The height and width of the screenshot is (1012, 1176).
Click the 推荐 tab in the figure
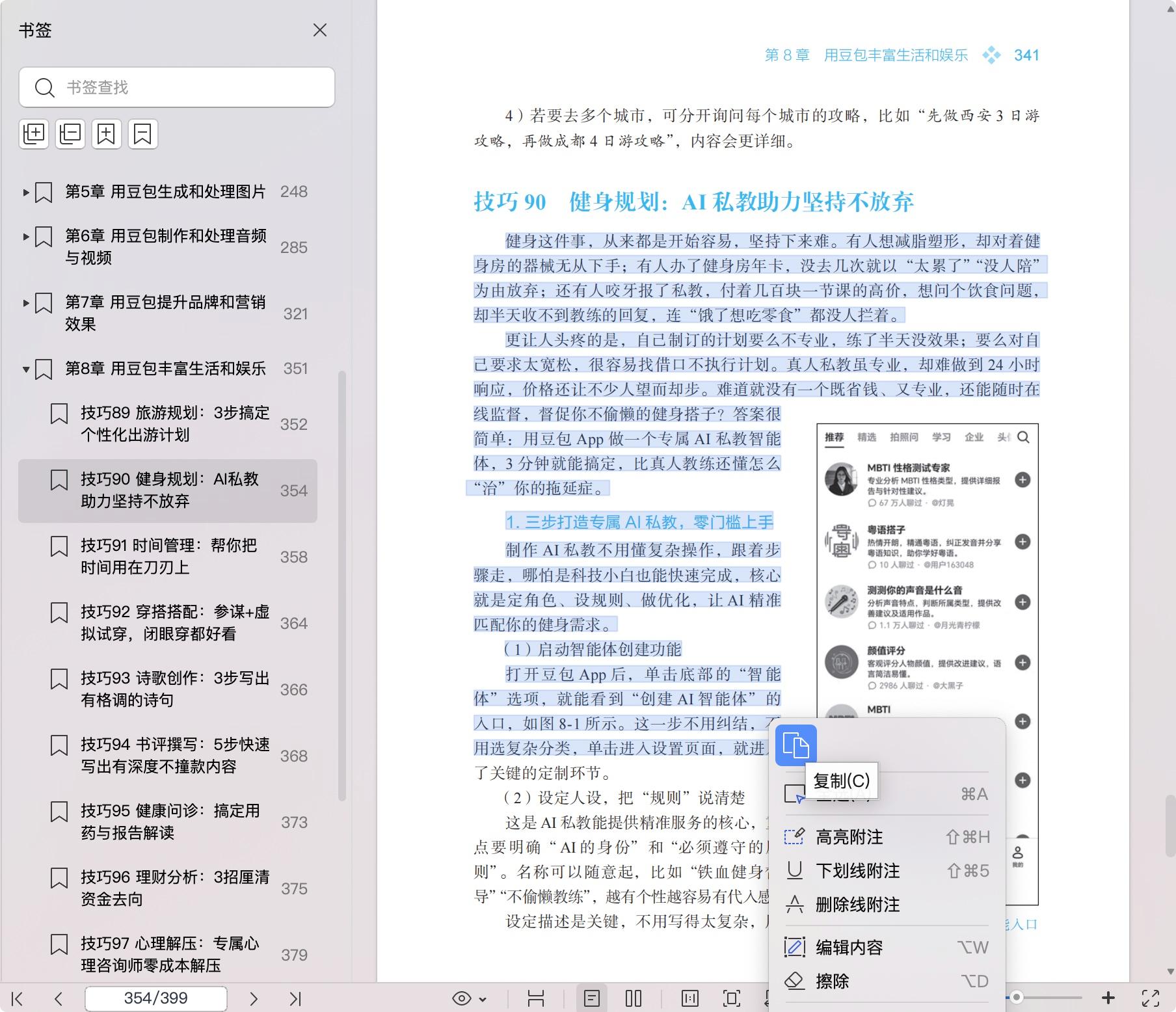[x=834, y=437]
